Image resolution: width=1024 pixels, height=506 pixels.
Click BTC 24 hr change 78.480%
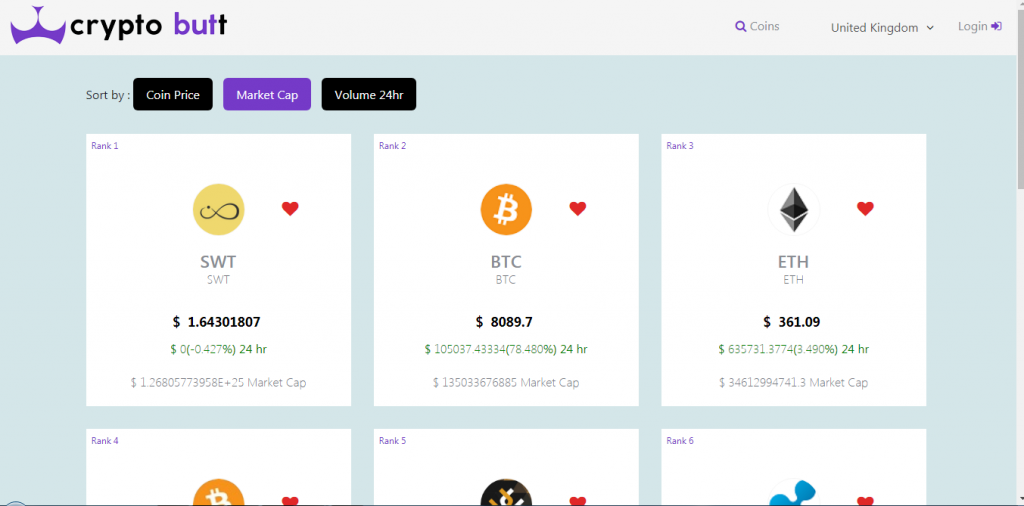click(505, 349)
